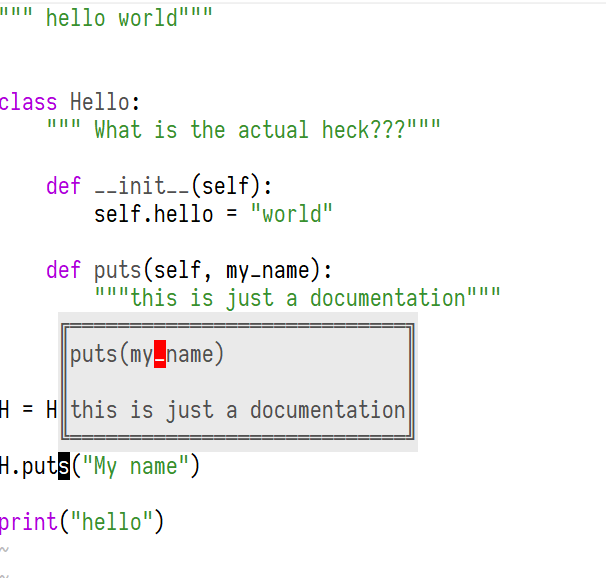The height and width of the screenshot is (578, 606).
Task: Click the string literal "world"
Action: [x=291, y=213]
